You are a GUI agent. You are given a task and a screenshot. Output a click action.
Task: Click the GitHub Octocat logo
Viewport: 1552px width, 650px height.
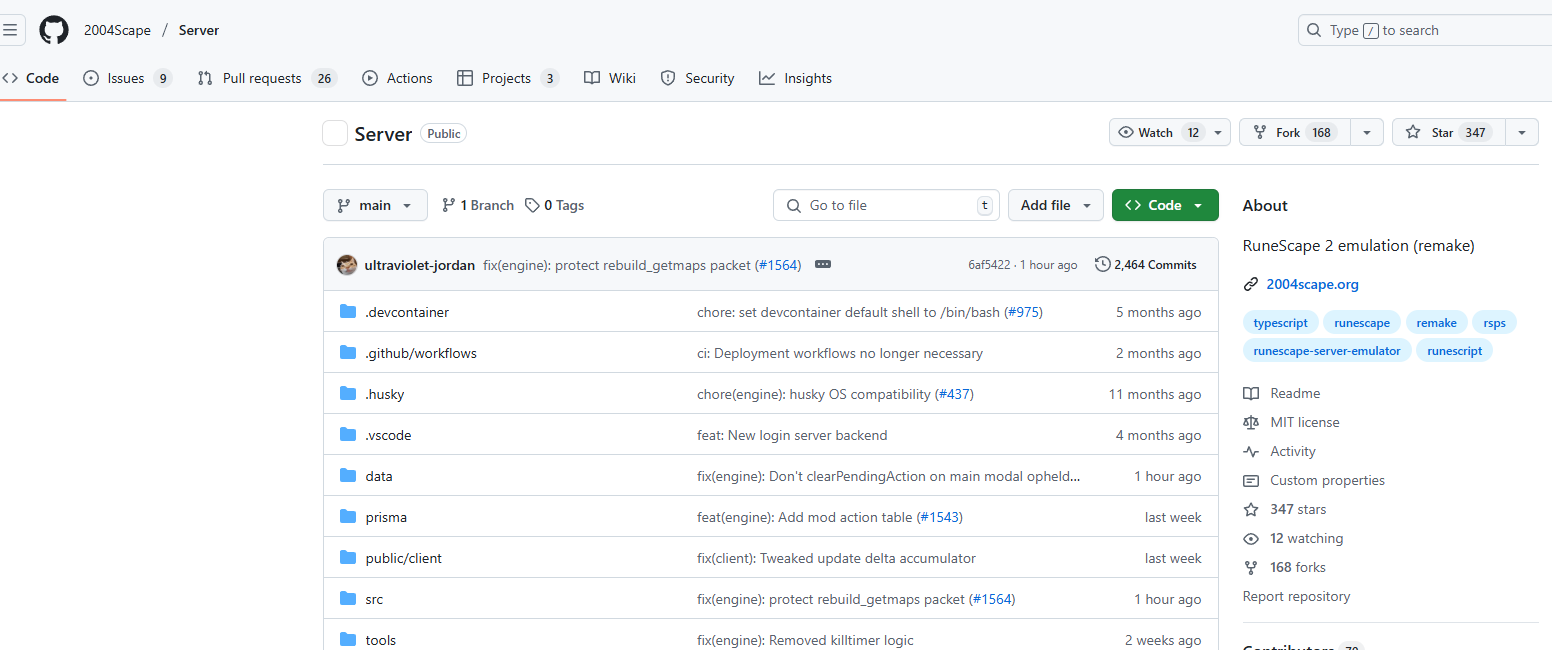(54, 30)
